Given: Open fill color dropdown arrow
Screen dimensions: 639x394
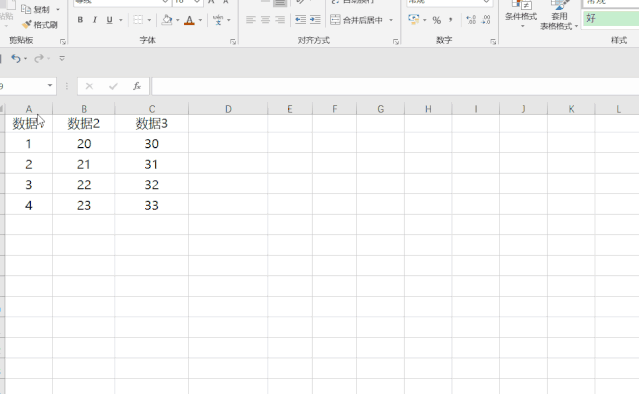Looking at the screenshot, I should (x=178, y=20).
